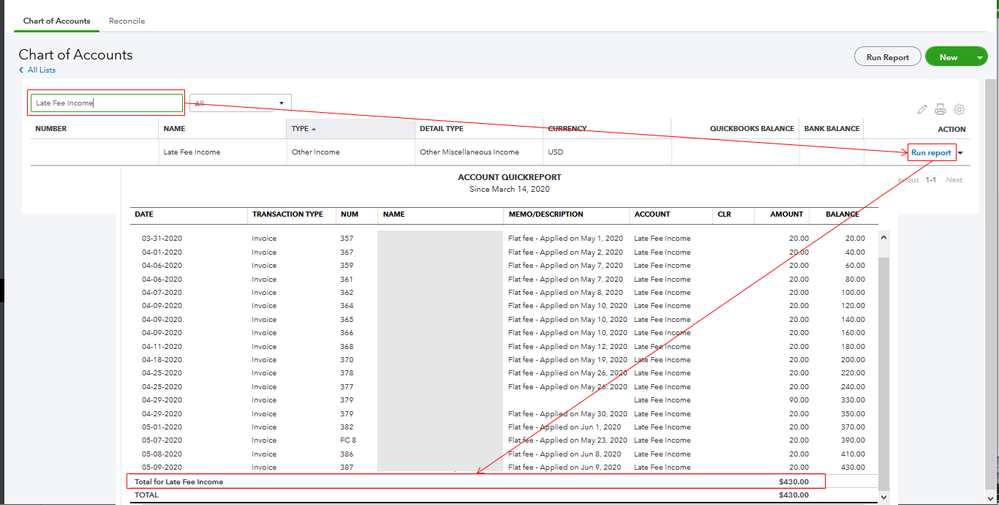Click the 05-09-2020 date entry
The image size is (999, 505).
tap(162, 467)
